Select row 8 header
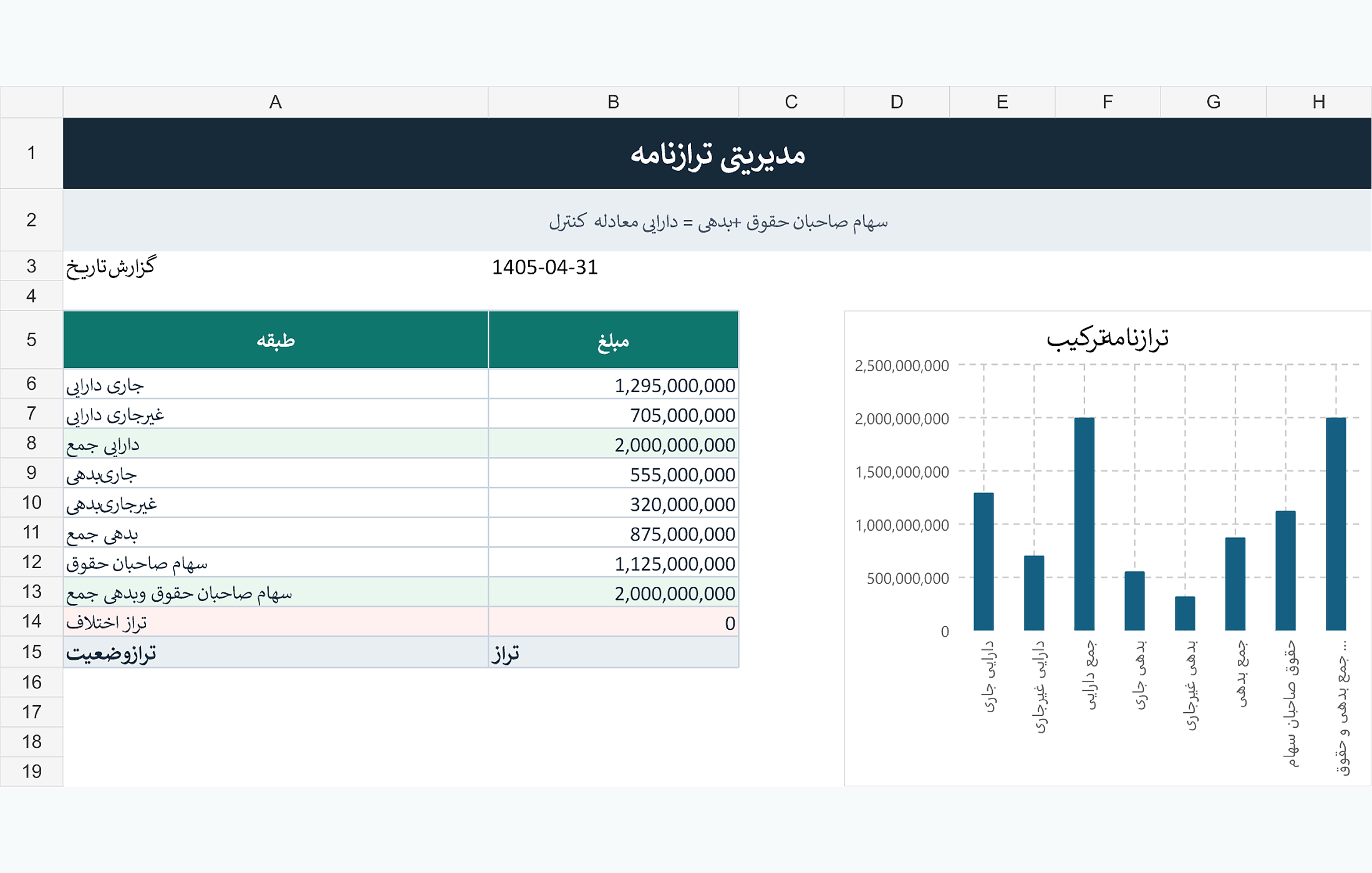The image size is (1372, 873). (31, 443)
